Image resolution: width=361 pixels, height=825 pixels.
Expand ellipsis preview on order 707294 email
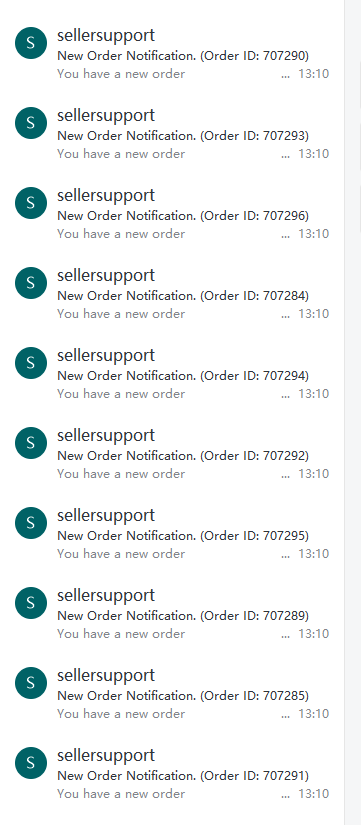pos(286,396)
